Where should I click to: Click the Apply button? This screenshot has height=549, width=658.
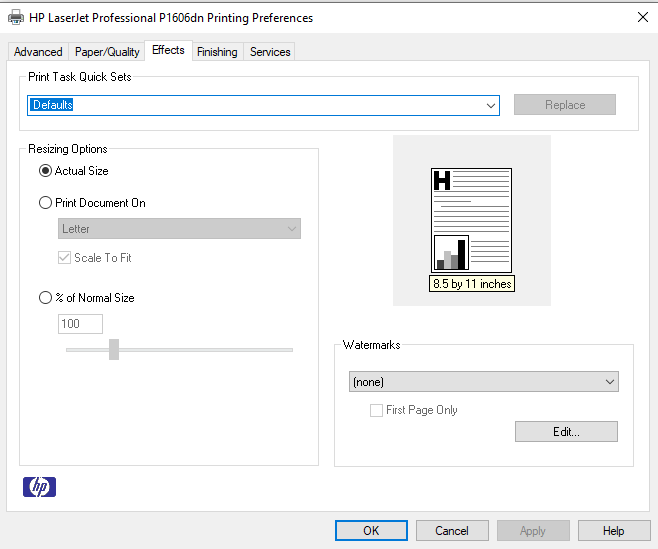click(533, 531)
